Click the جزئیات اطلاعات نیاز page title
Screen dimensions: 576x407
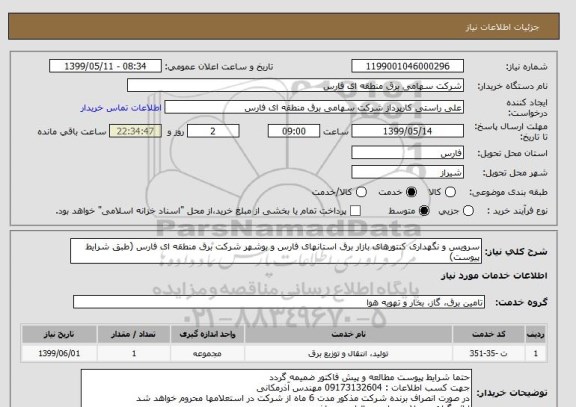pos(502,28)
